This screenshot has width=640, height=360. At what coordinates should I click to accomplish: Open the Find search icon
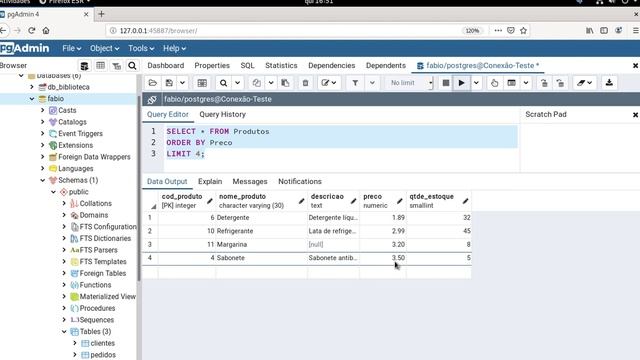tap(223, 83)
